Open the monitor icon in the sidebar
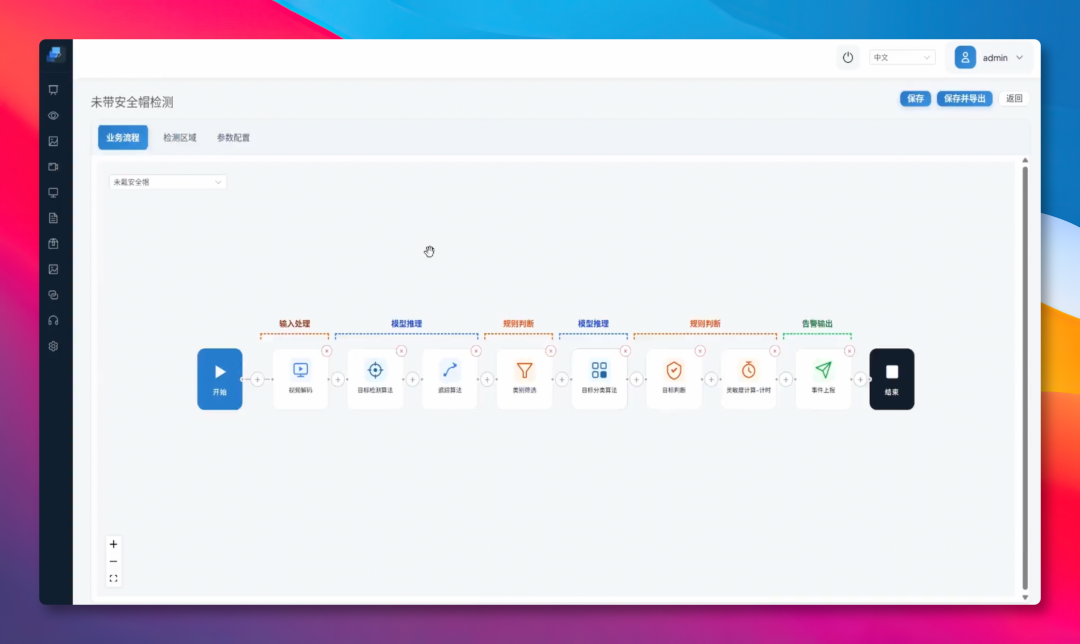Image resolution: width=1080 pixels, height=644 pixels. click(x=54, y=193)
